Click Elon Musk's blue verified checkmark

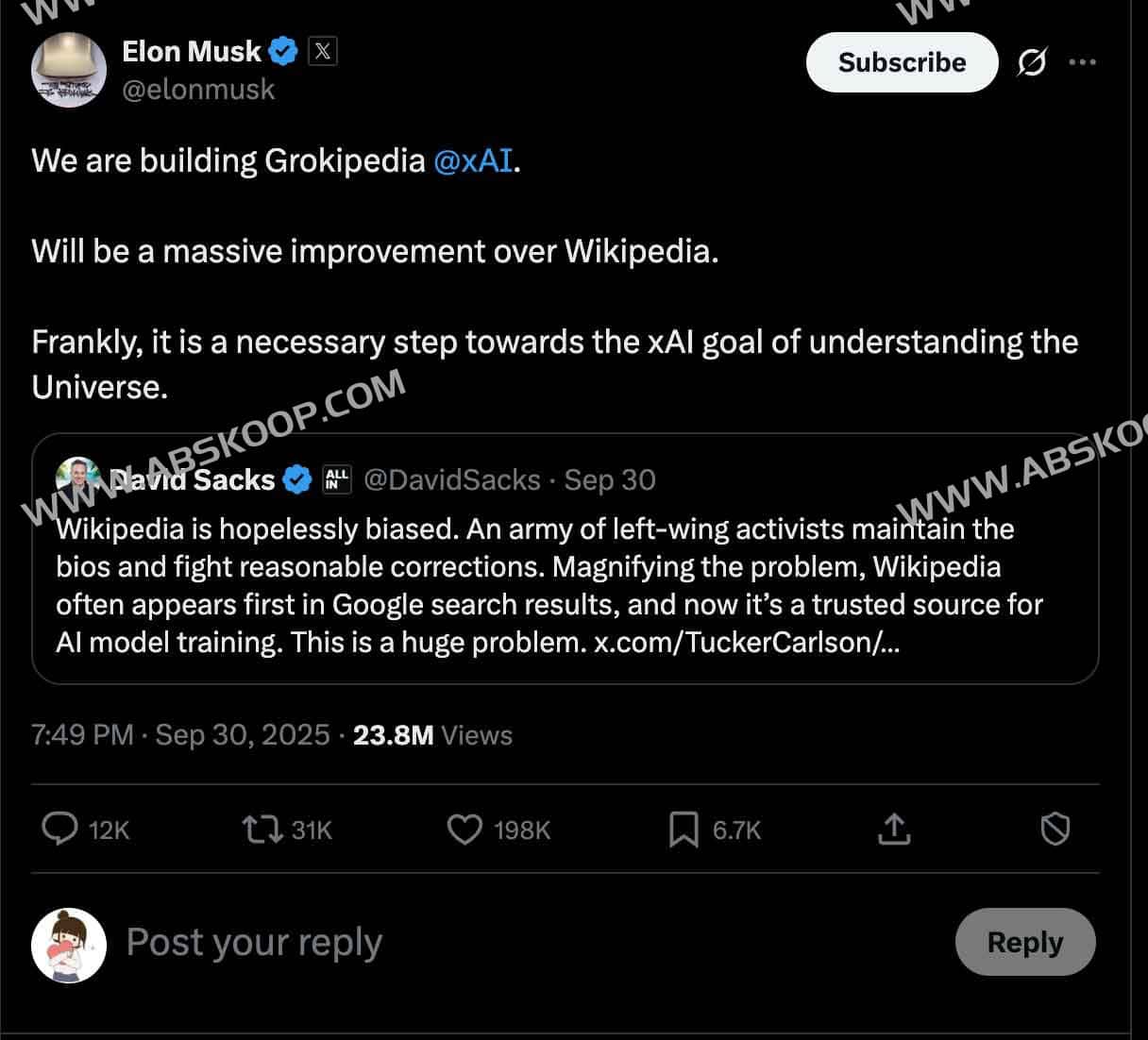[283, 51]
